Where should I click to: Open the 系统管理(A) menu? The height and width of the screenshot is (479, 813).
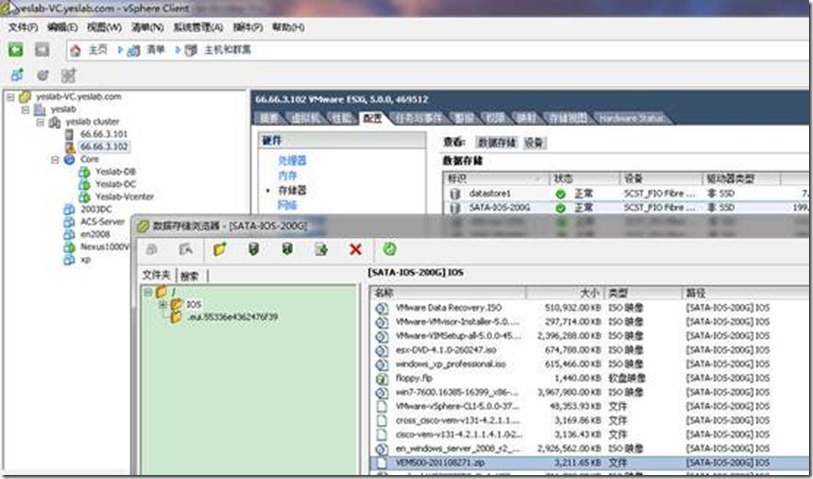coord(198,27)
